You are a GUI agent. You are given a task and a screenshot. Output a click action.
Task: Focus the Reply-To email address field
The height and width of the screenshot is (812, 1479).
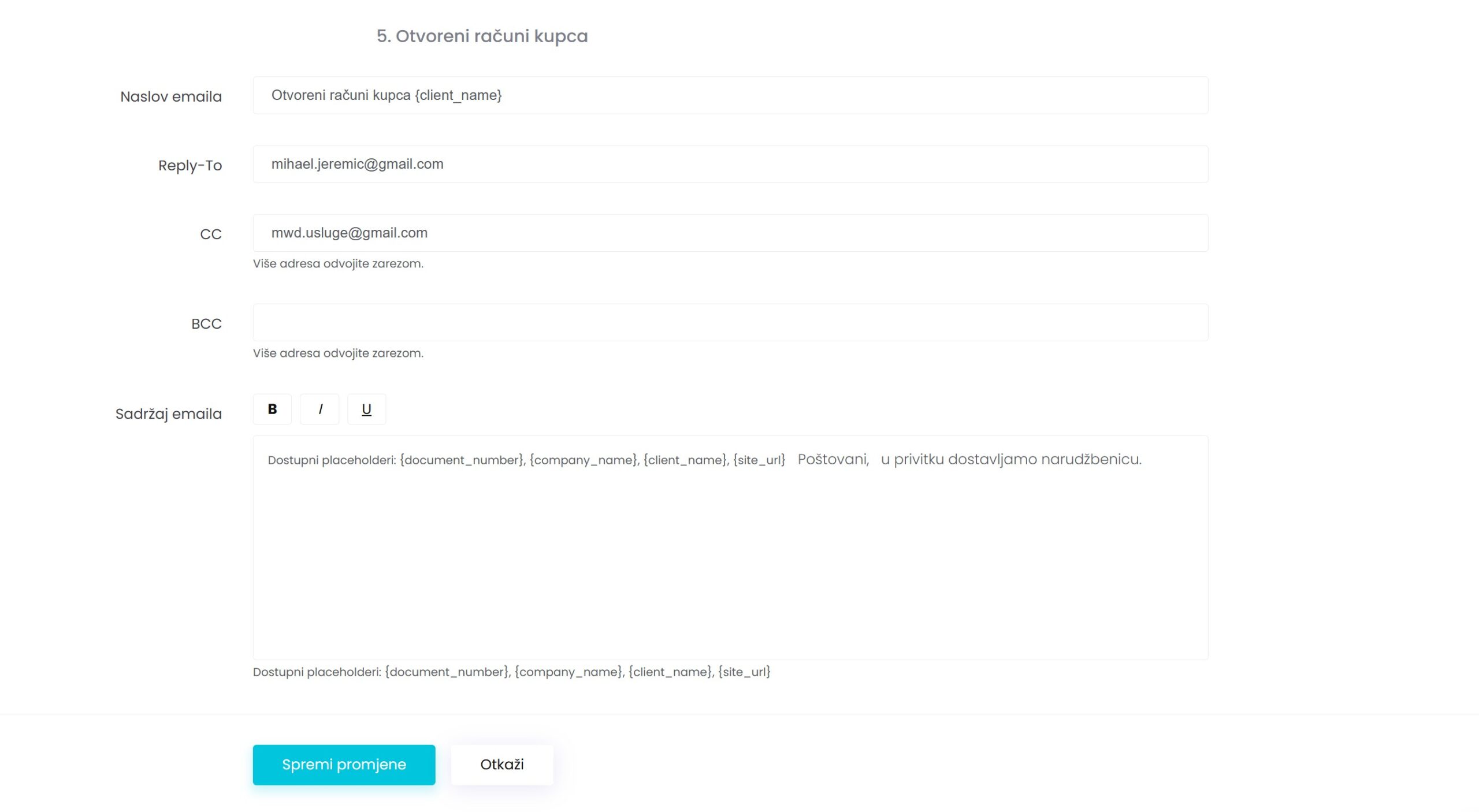730,164
